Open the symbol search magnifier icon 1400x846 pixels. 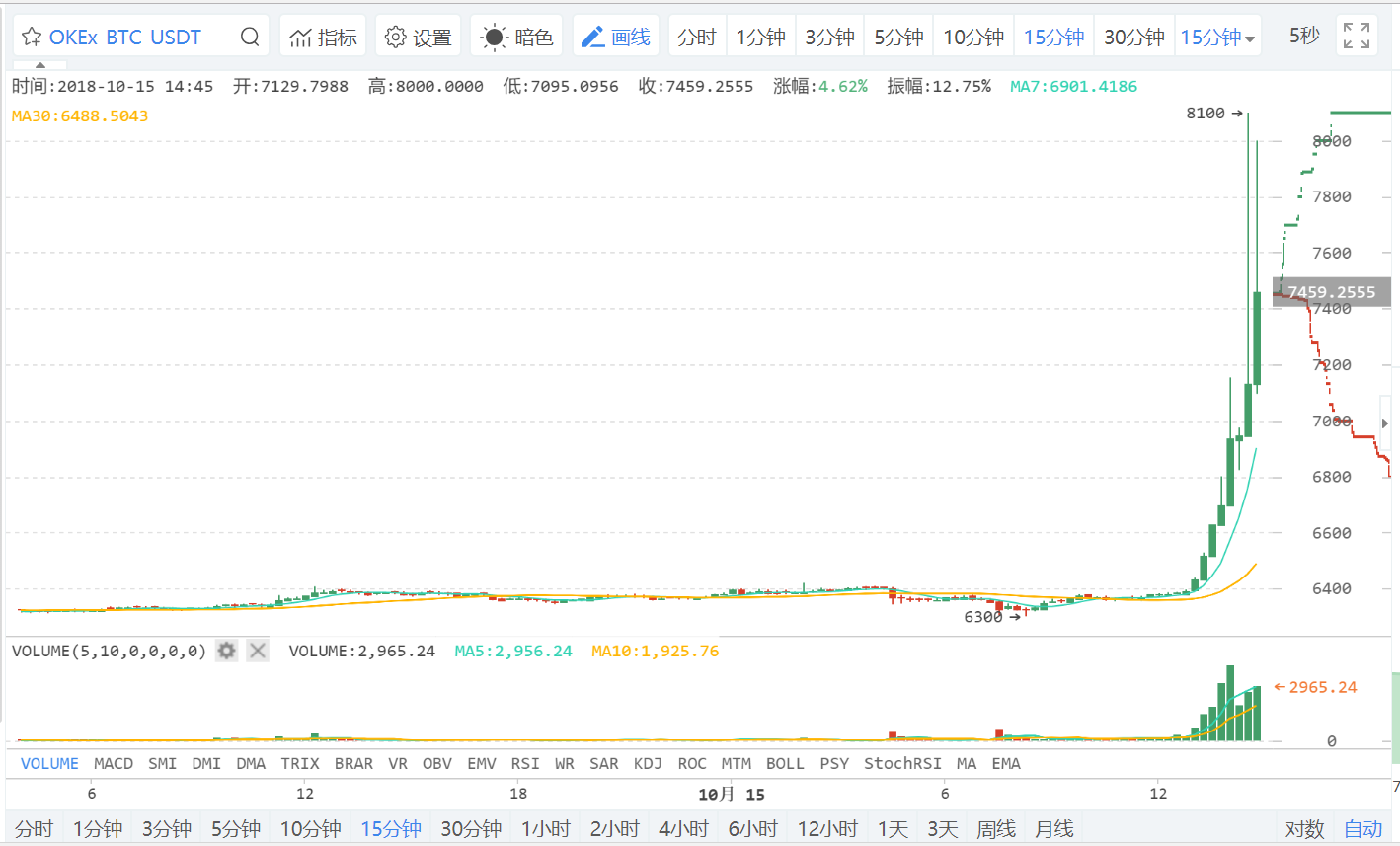point(250,38)
